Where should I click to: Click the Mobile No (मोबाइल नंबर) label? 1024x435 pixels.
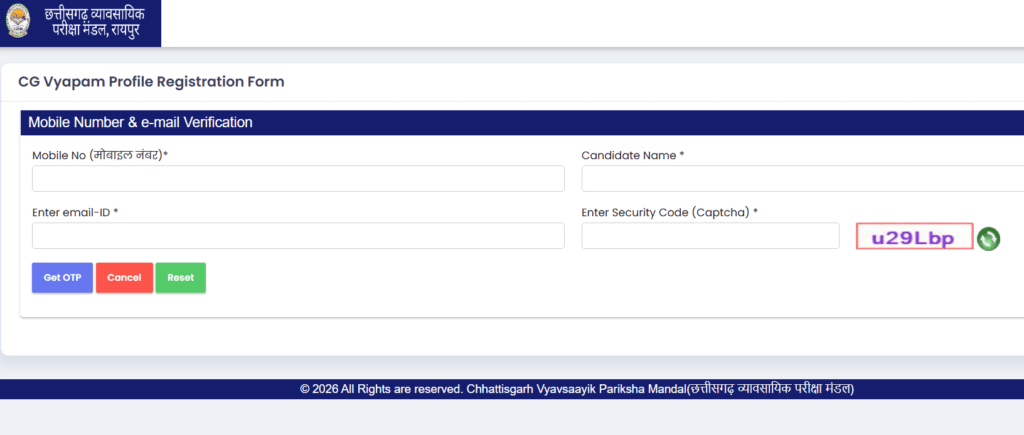click(x=100, y=155)
